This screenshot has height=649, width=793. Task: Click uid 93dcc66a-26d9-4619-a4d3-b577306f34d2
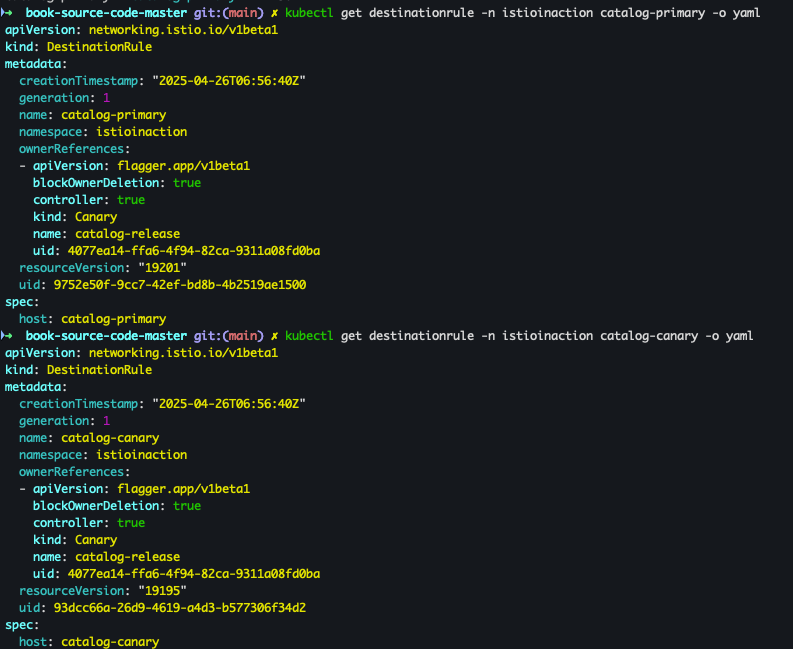point(180,608)
